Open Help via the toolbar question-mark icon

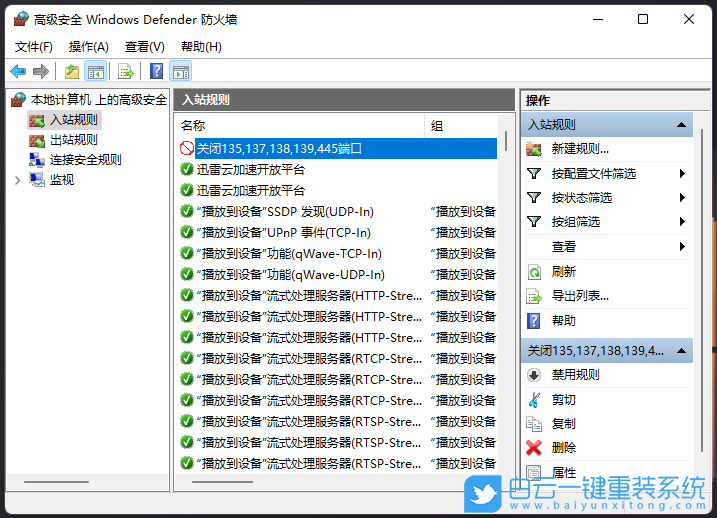(x=156, y=71)
